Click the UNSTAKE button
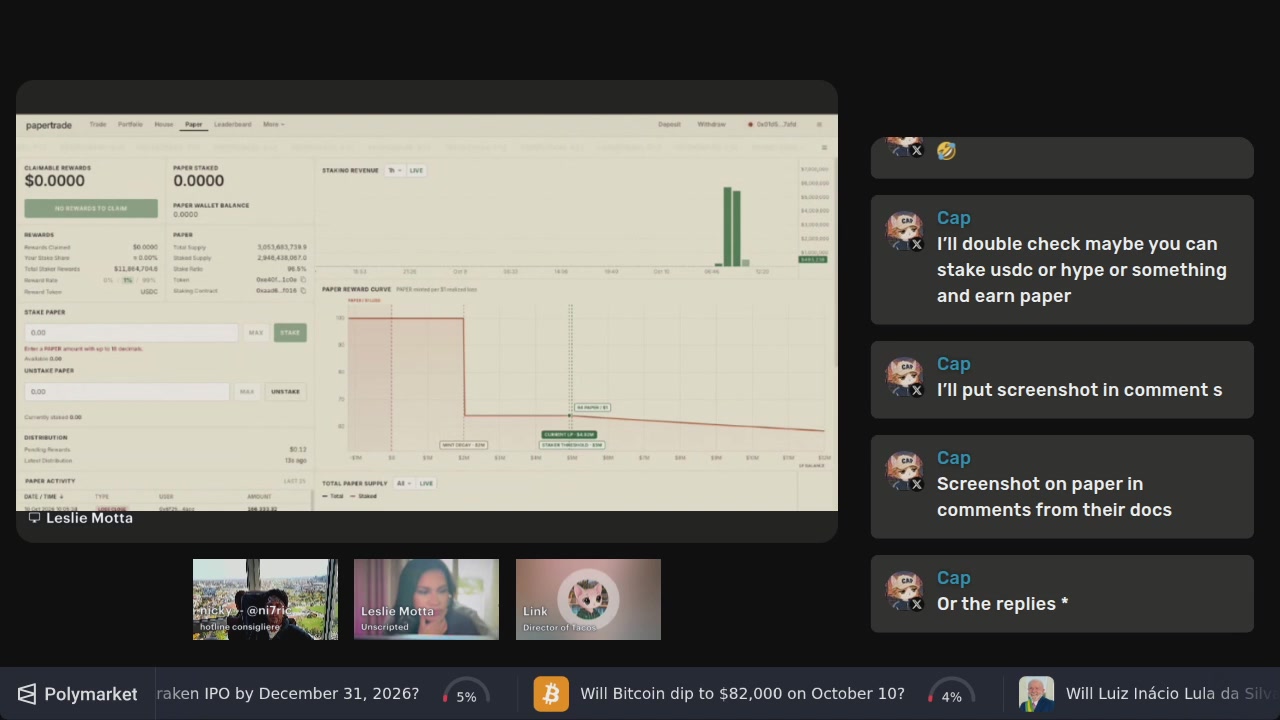 [x=285, y=391]
